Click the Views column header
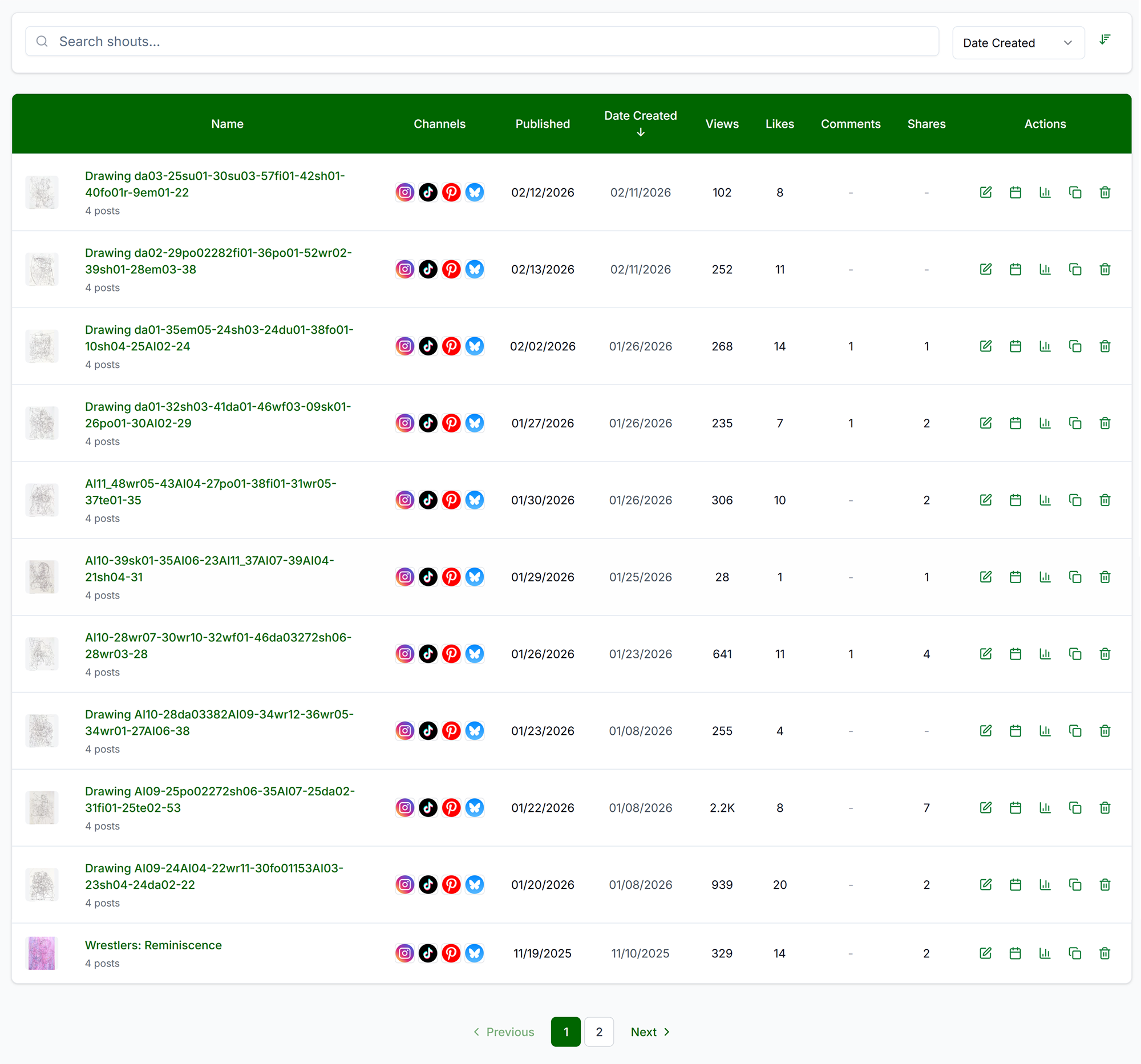Image resolution: width=1141 pixels, height=1064 pixels. pos(722,124)
